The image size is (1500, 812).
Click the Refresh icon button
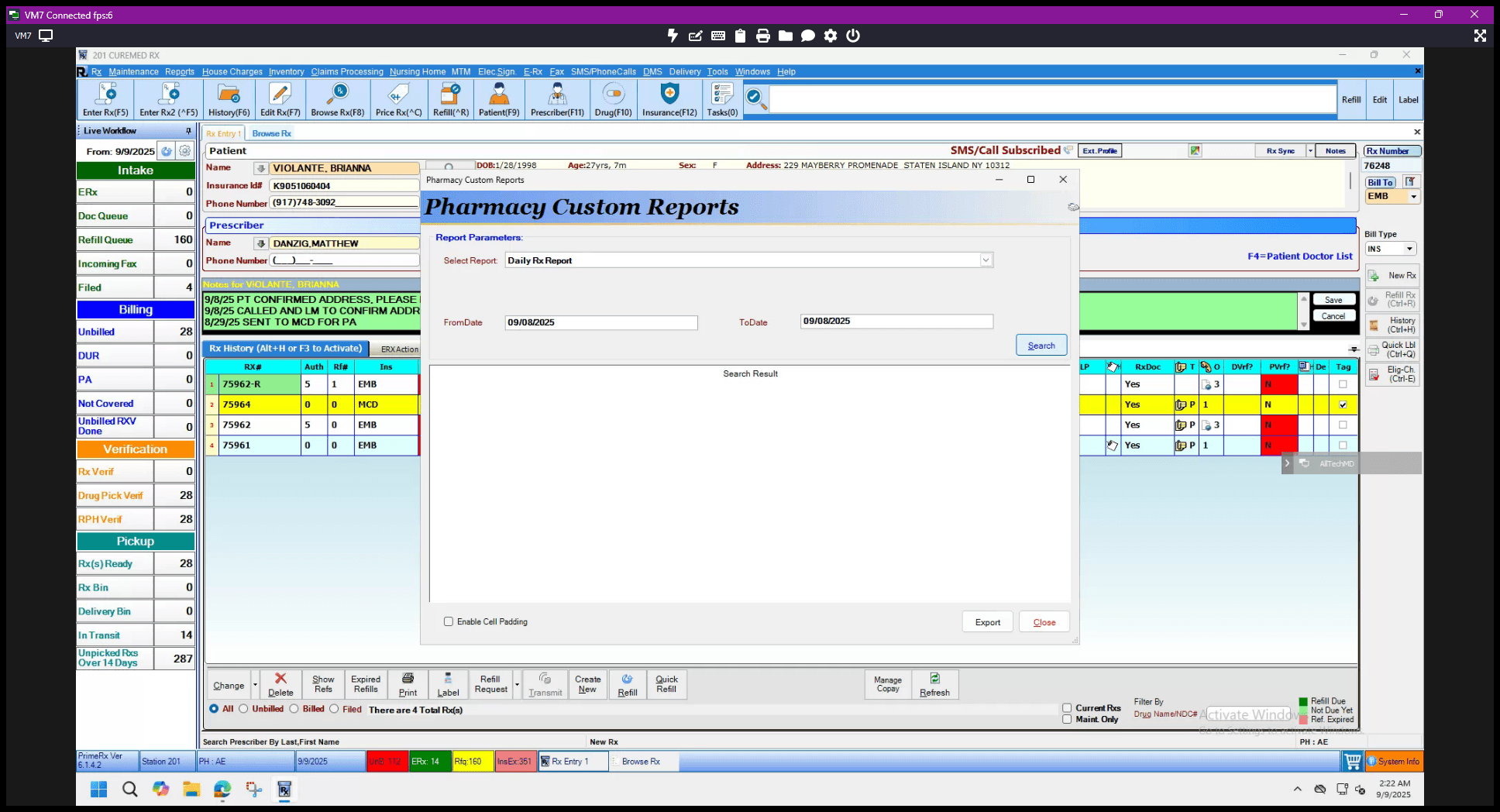pyautogui.click(x=934, y=684)
